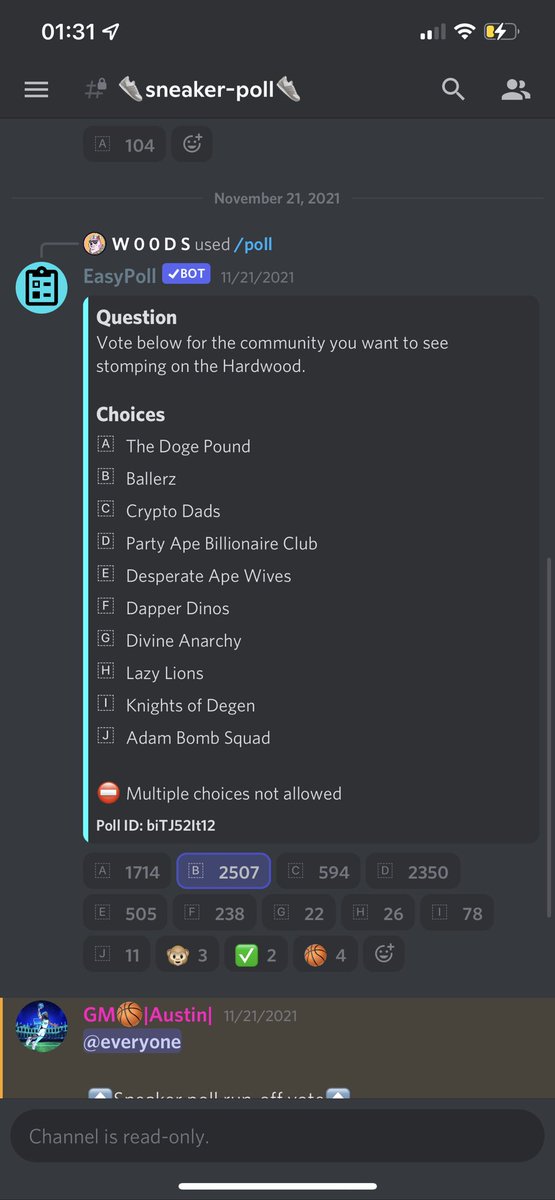Open GM Austin's avatar thumbnail

pyautogui.click(x=41, y=1025)
